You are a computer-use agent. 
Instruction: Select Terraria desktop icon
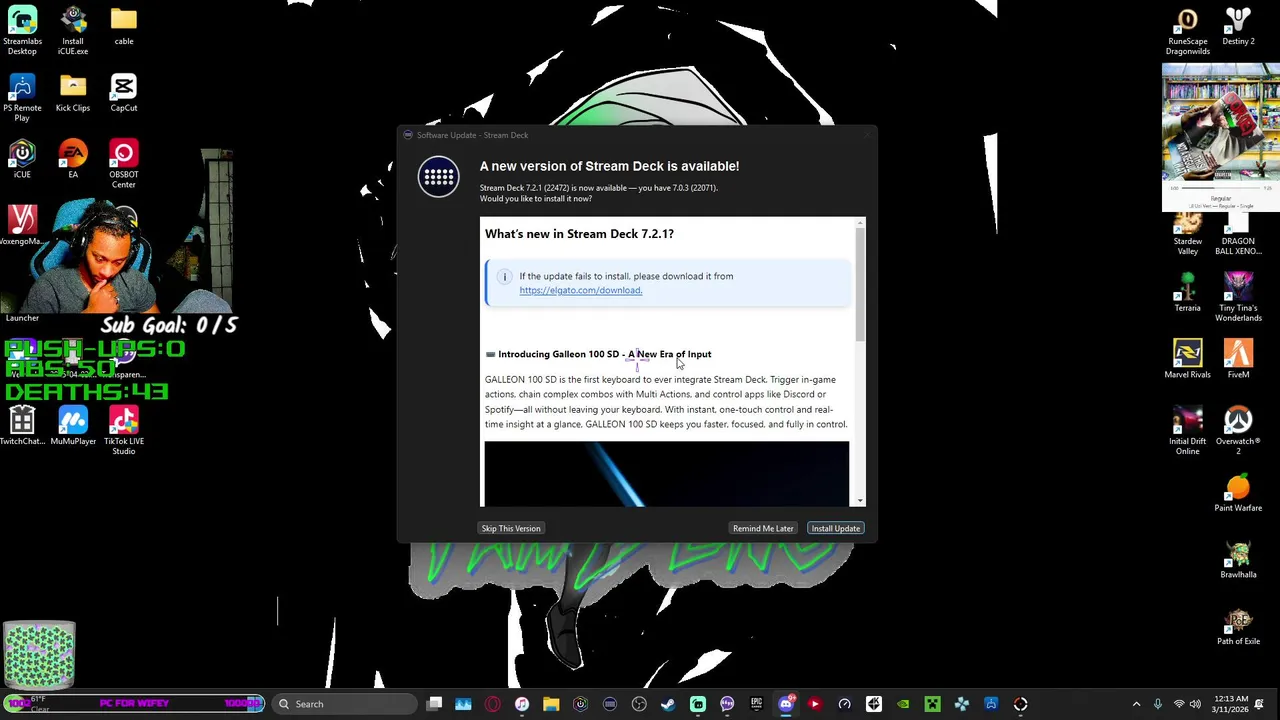point(1187,292)
